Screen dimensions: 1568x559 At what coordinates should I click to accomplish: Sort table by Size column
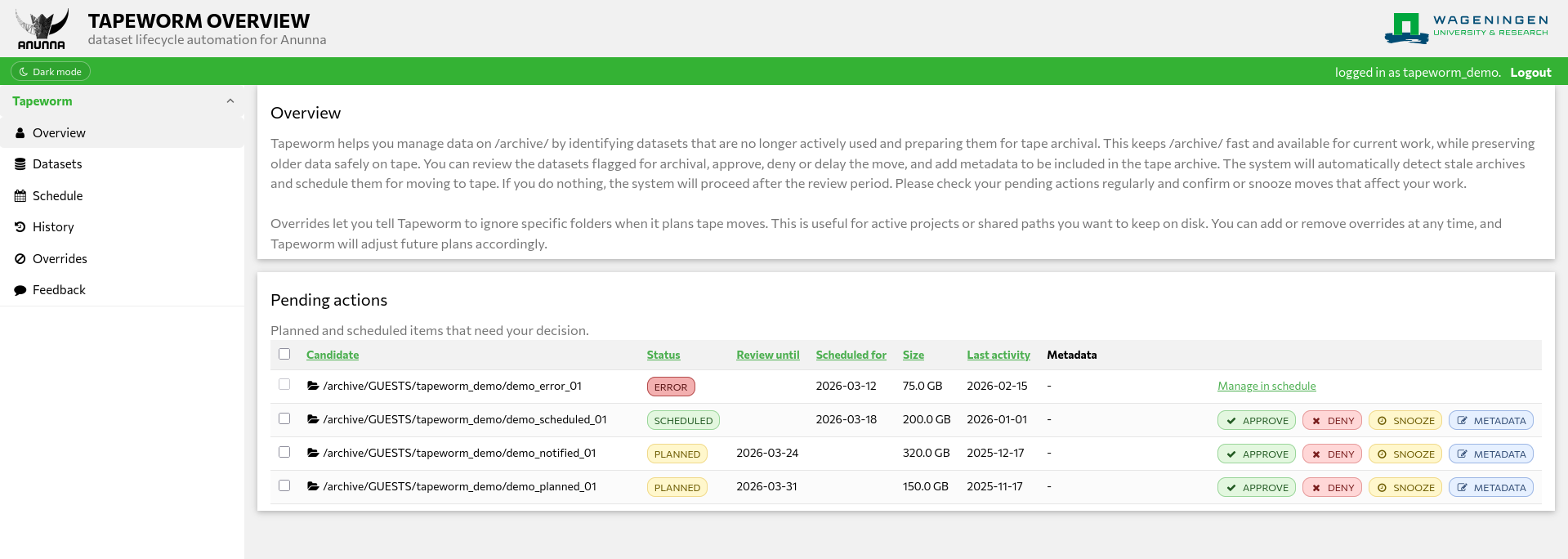coord(913,355)
